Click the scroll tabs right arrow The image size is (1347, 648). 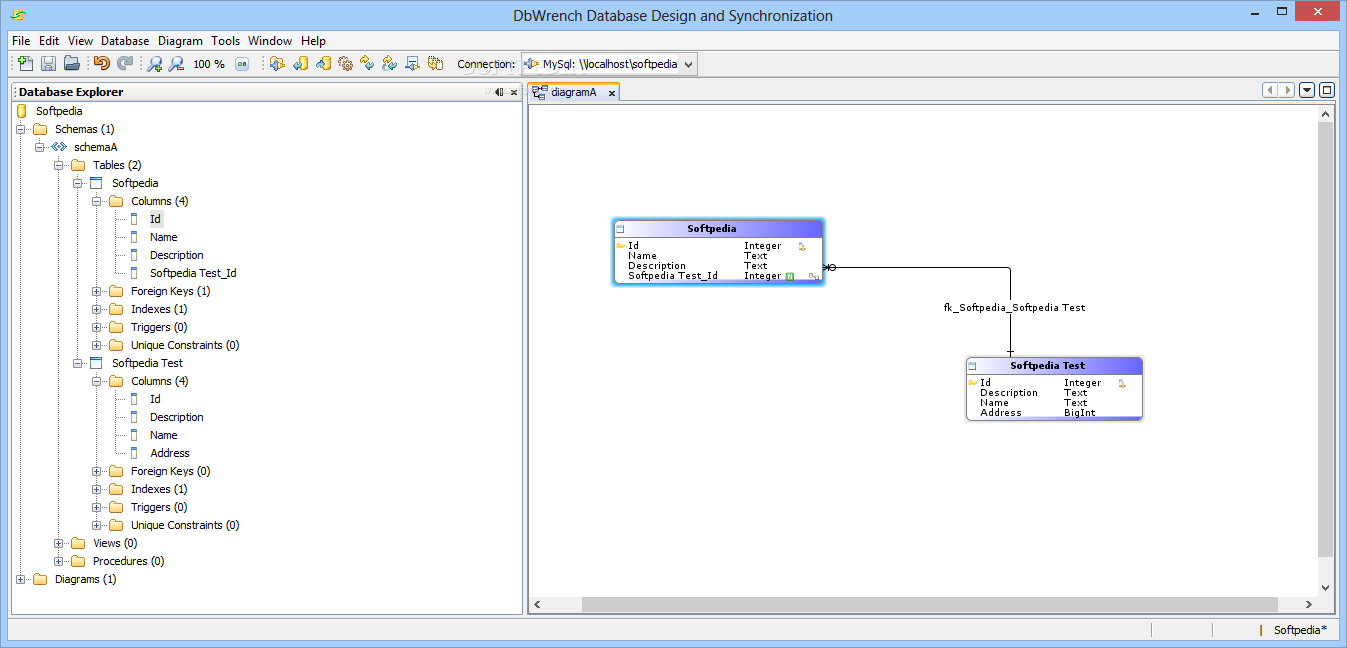coord(1287,90)
